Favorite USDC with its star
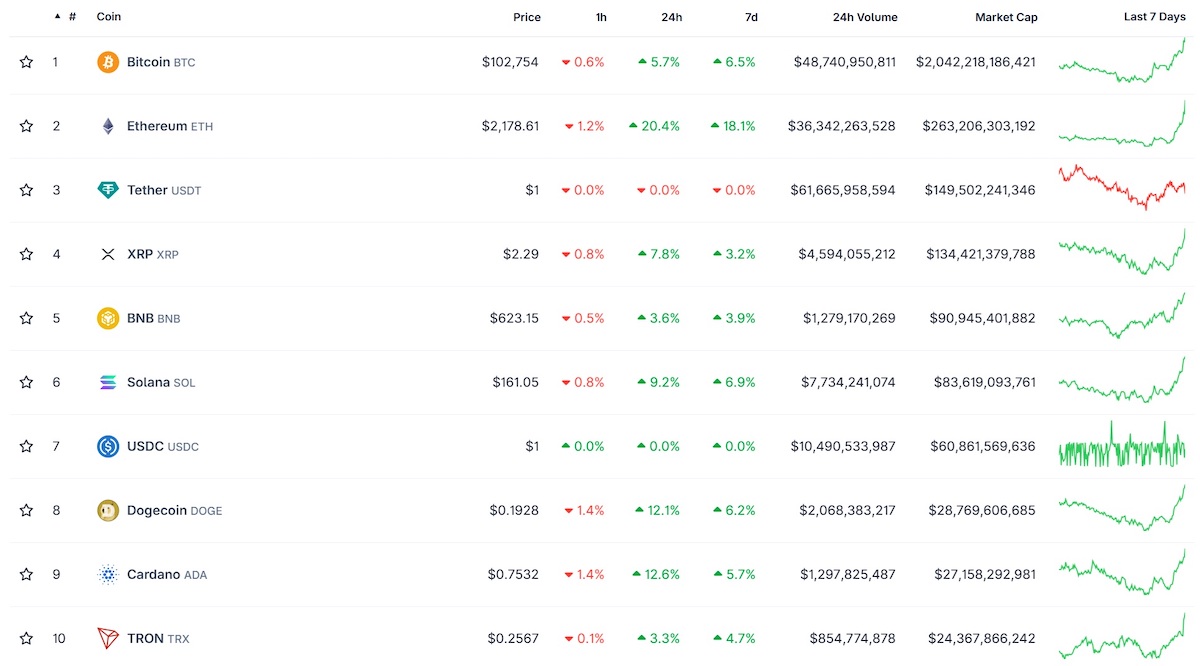The image size is (1200, 666). pyautogui.click(x=26, y=446)
